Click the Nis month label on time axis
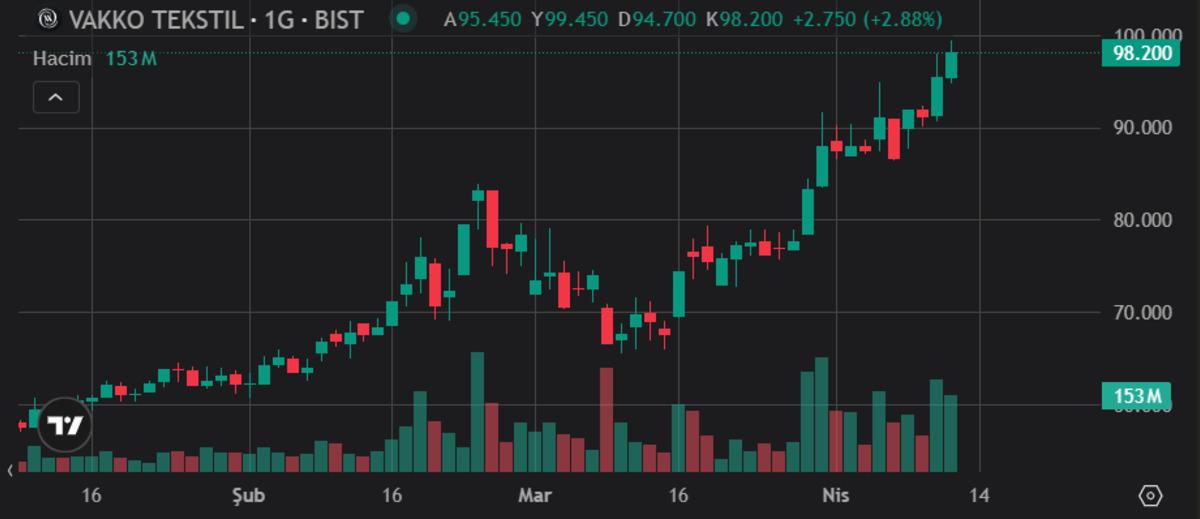Screen dimensions: 1200x519 [x=835, y=496]
